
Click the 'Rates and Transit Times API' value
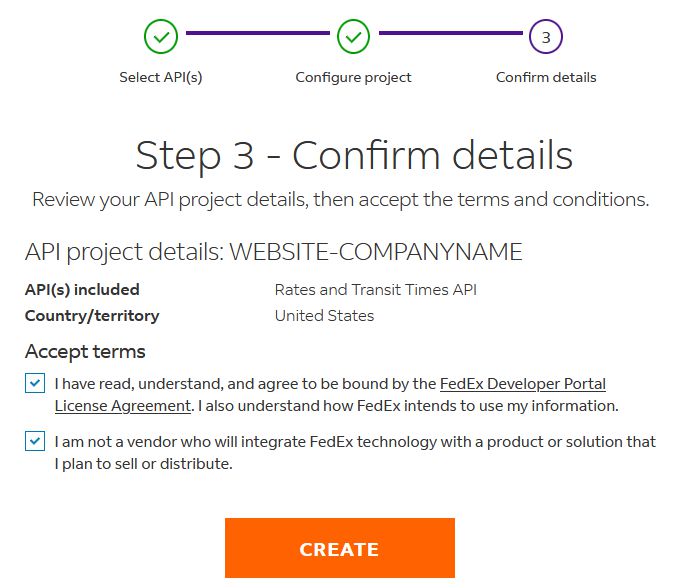tap(375, 290)
